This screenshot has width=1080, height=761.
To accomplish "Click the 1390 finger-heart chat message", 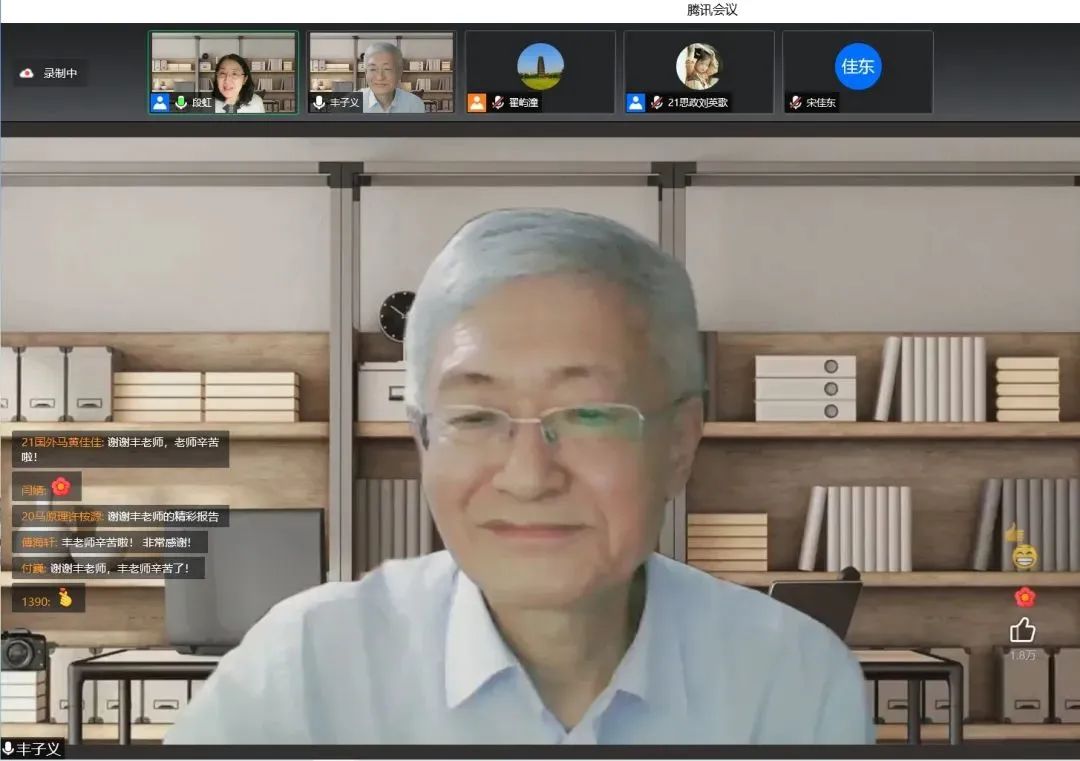I will (x=48, y=600).
